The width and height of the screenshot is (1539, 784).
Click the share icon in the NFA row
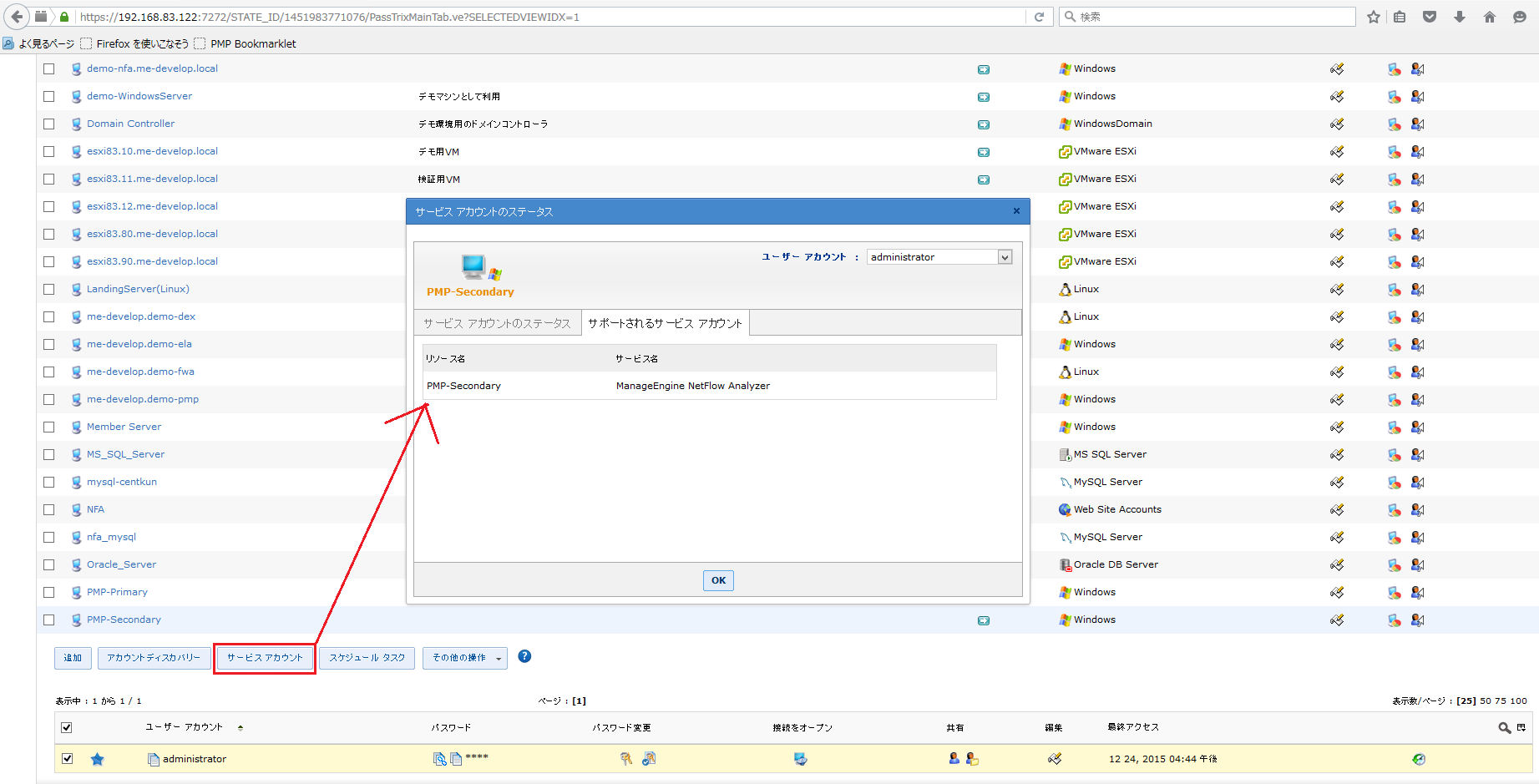tap(1417, 510)
